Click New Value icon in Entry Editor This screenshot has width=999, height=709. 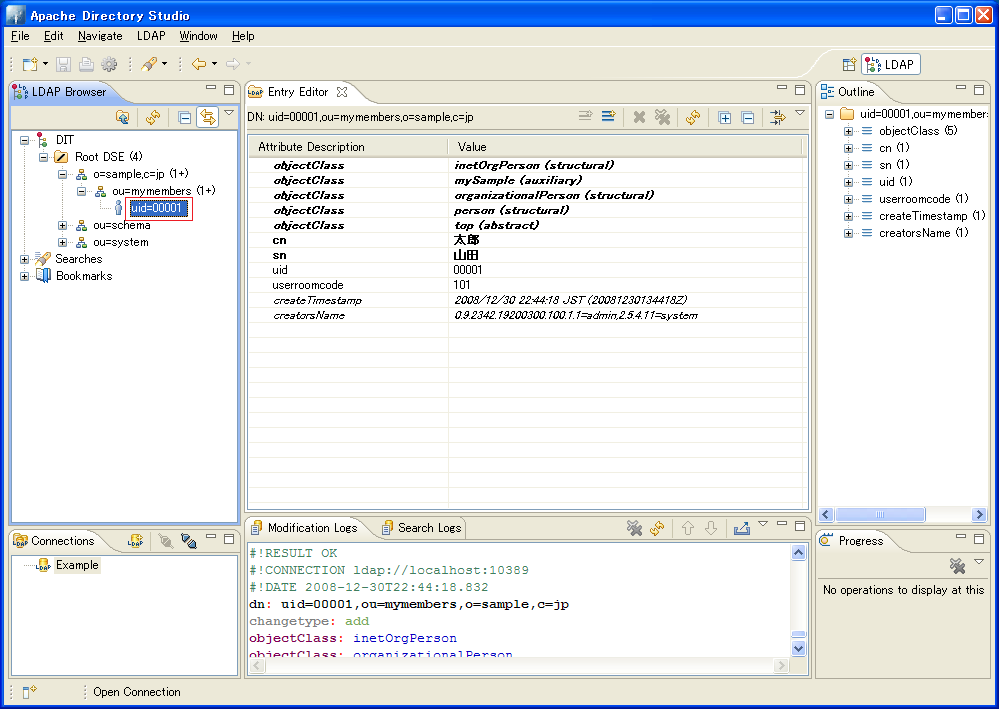(x=586, y=116)
